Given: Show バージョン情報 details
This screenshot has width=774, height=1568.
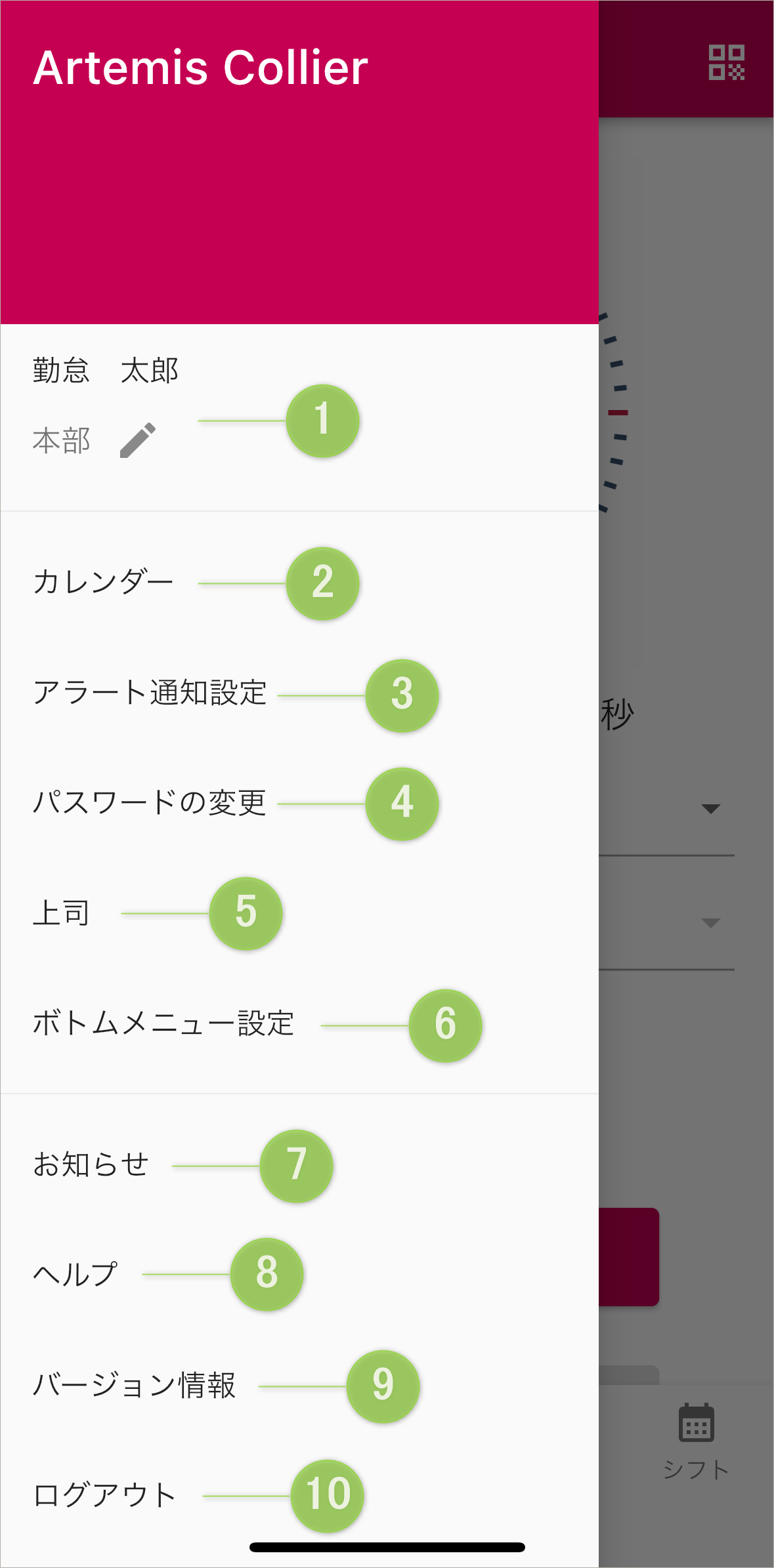Looking at the screenshot, I should (134, 1385).
